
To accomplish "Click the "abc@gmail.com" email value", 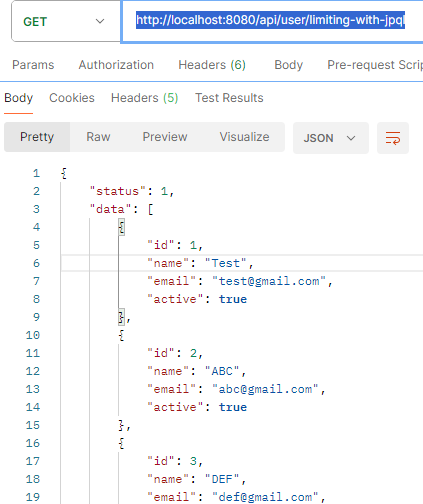I will tap(265, 389).
